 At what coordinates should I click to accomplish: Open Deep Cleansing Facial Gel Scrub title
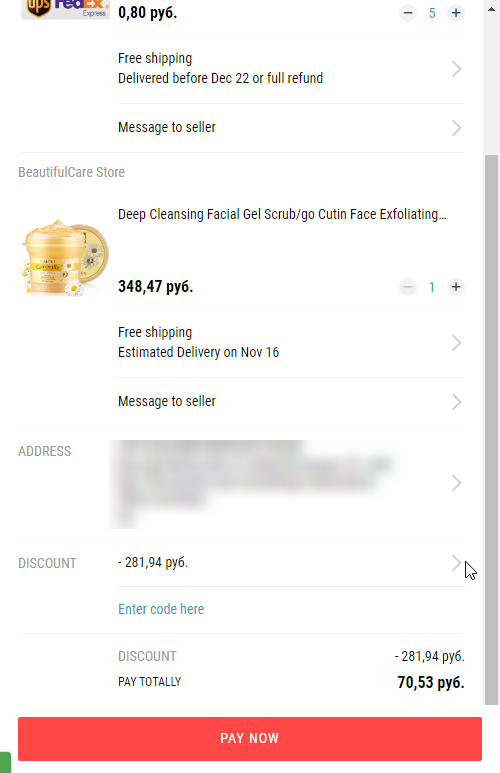tap(282, 214)
